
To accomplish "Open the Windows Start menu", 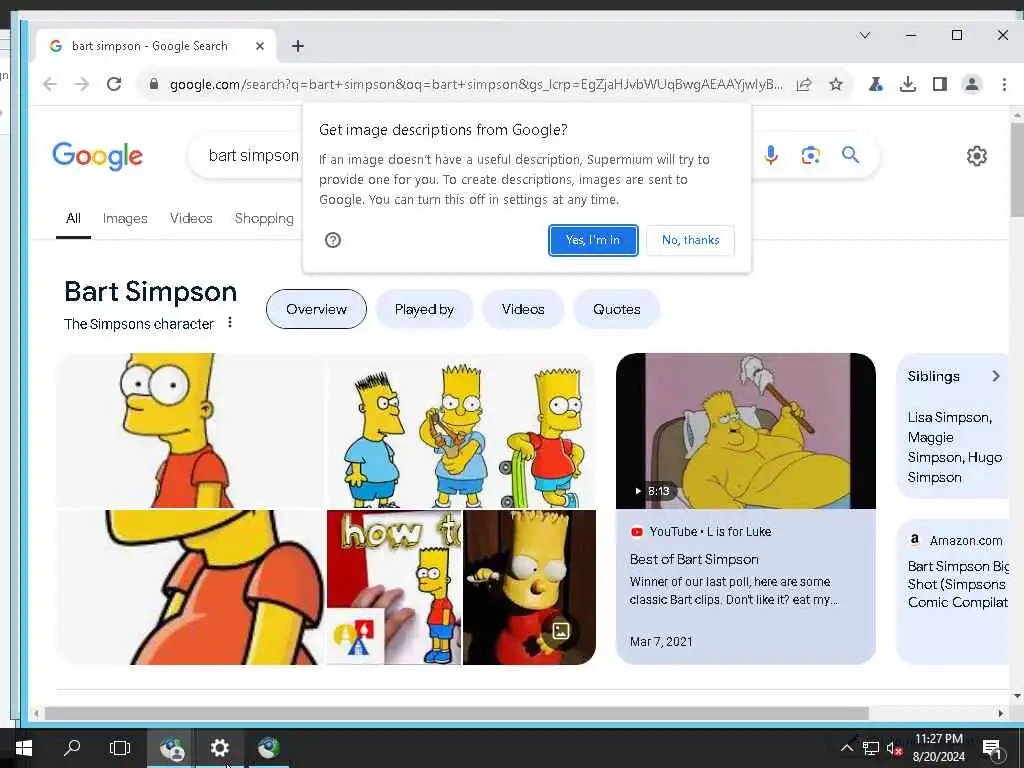I will coord(24,748).
